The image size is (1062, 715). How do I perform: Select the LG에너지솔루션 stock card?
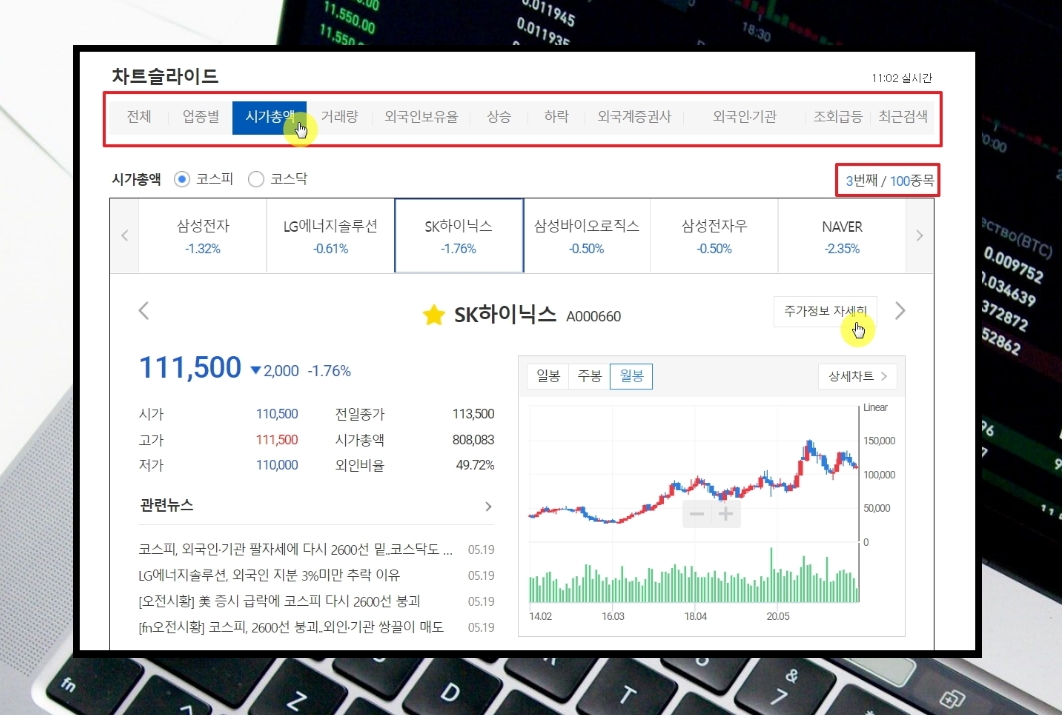click(331, 236)
